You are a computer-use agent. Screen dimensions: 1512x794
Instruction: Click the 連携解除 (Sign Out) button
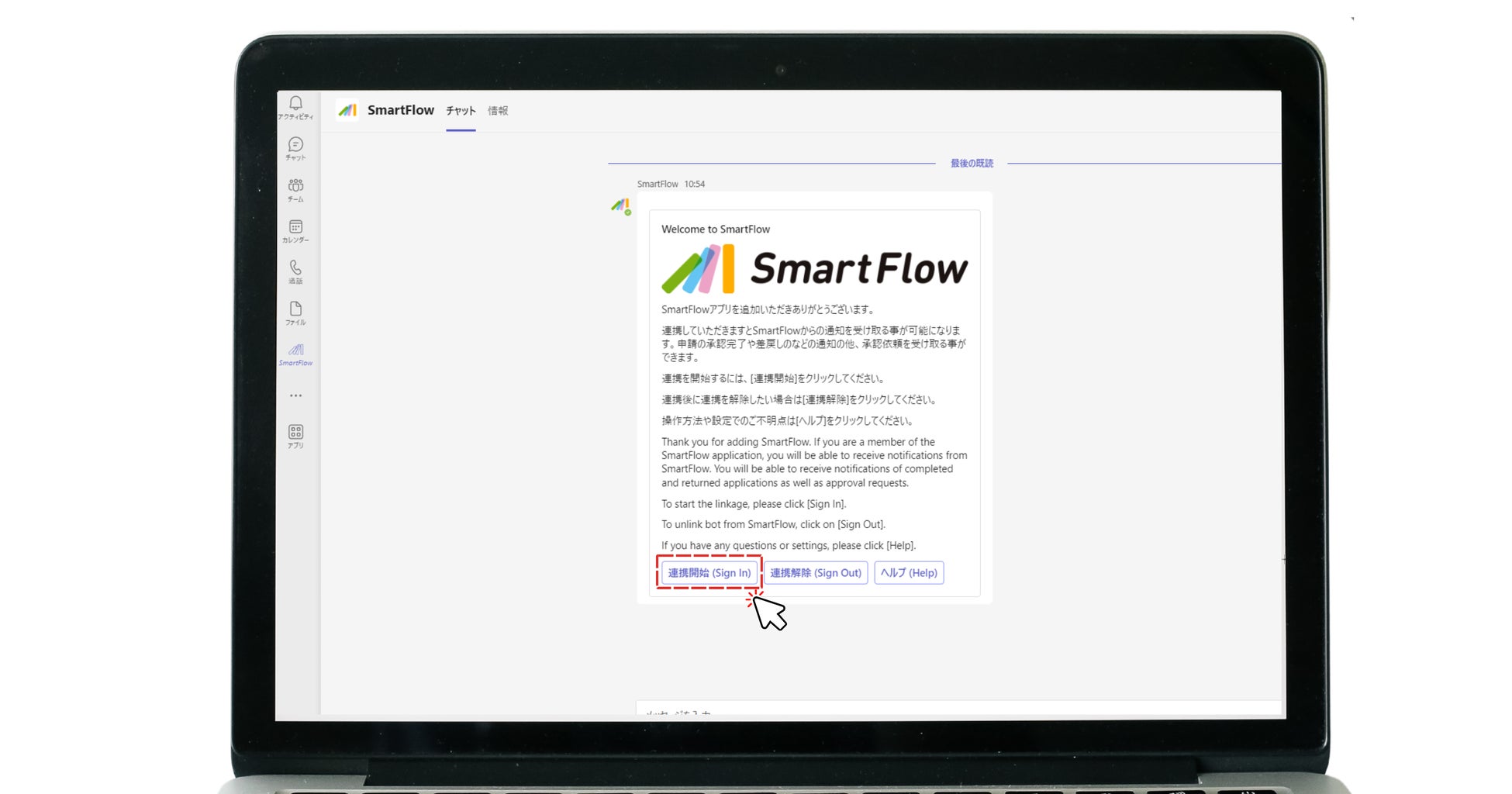point(816,573)
